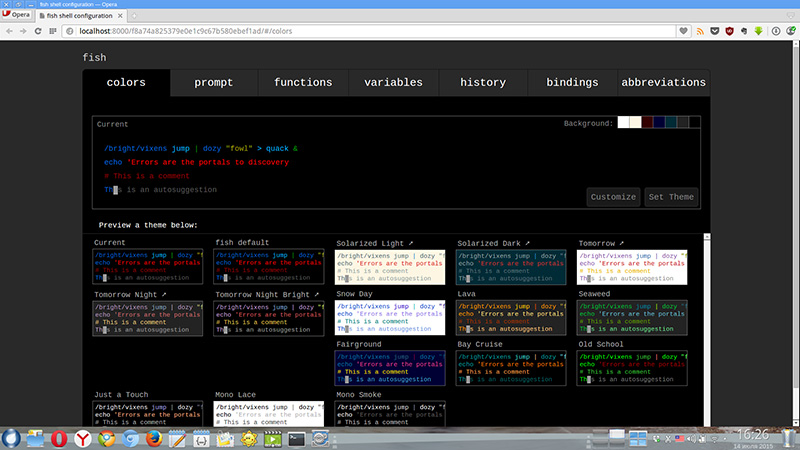Open the functions tab

click(x=303, y=83)
